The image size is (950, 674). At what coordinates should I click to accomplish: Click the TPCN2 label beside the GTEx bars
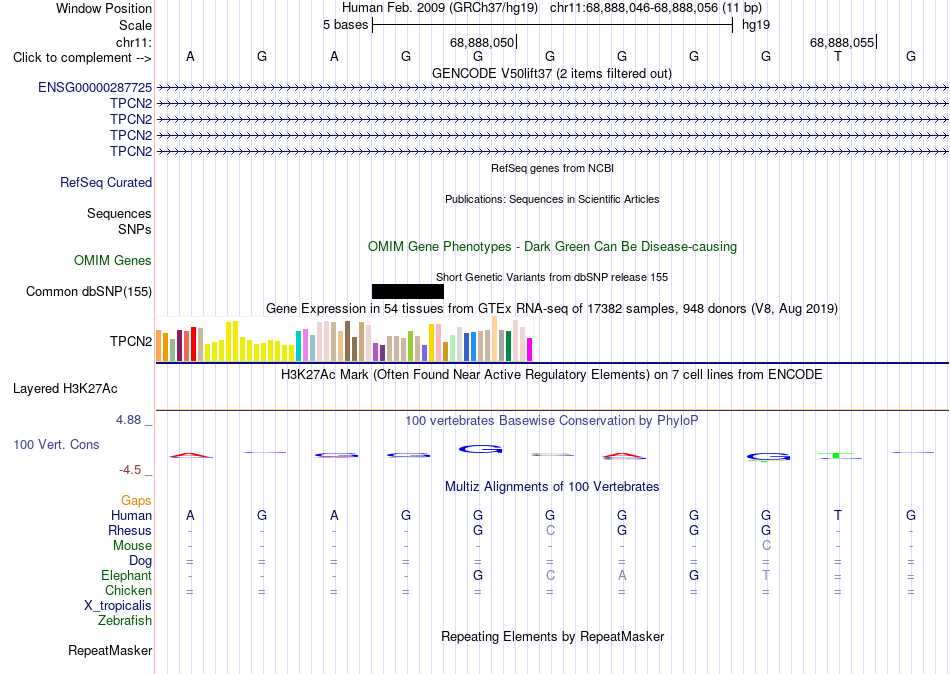pos(131,341)
